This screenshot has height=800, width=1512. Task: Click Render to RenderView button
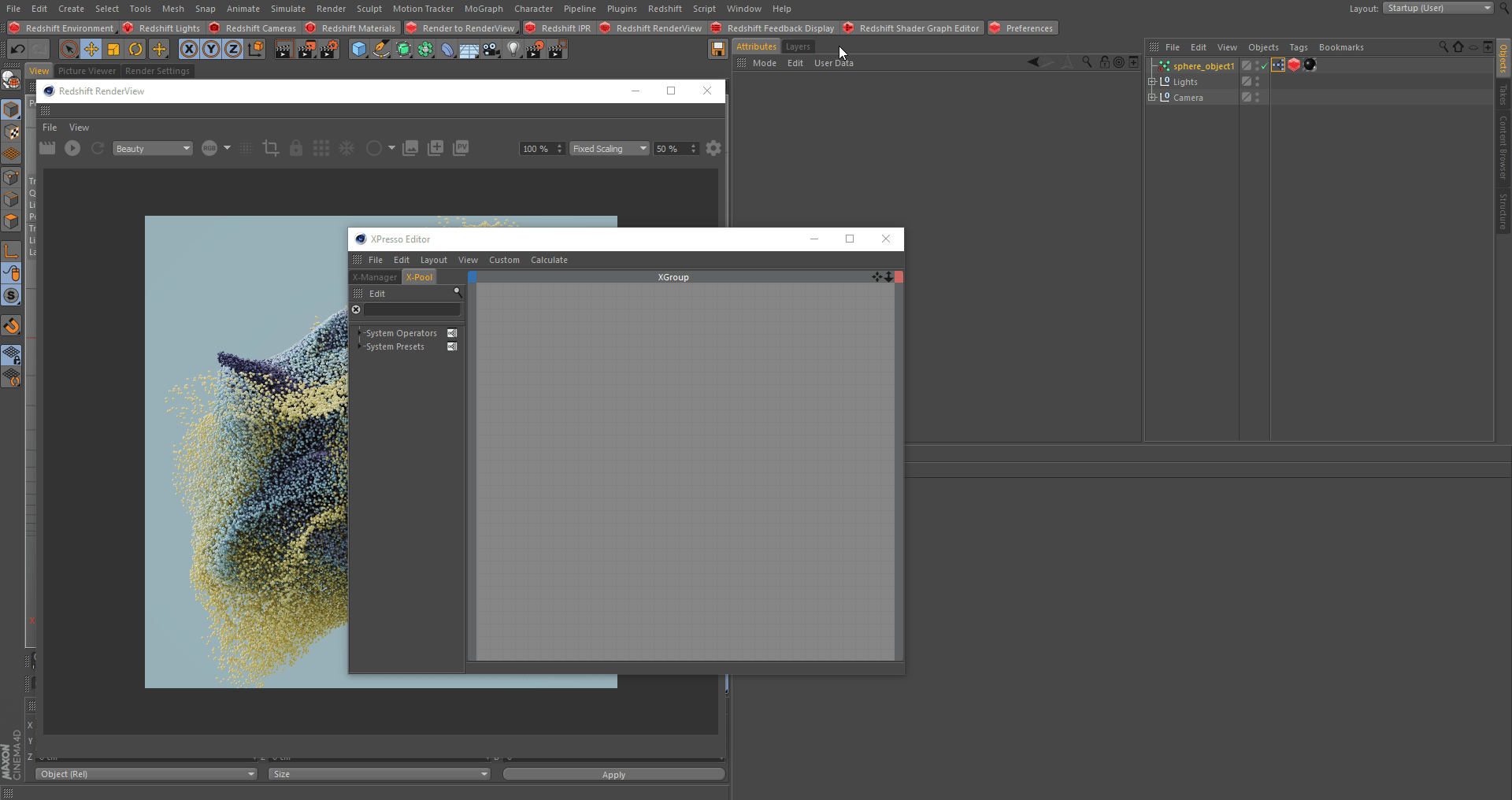pos(461,28)
